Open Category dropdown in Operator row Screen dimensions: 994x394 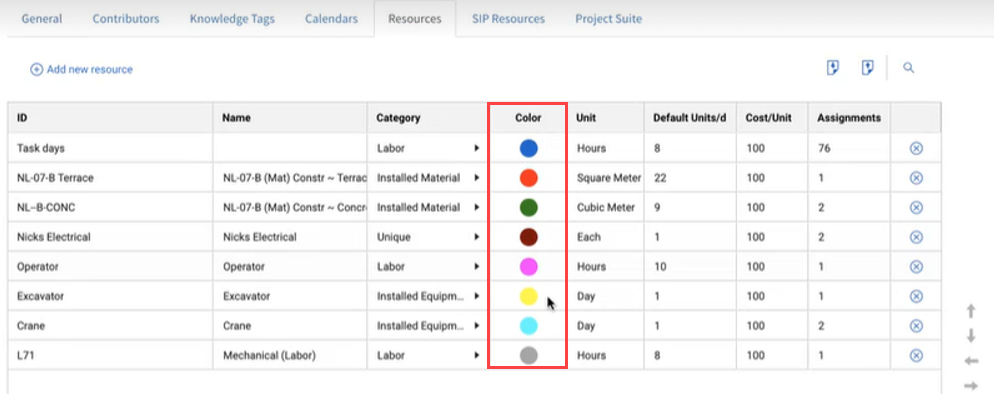coord(476,267)
